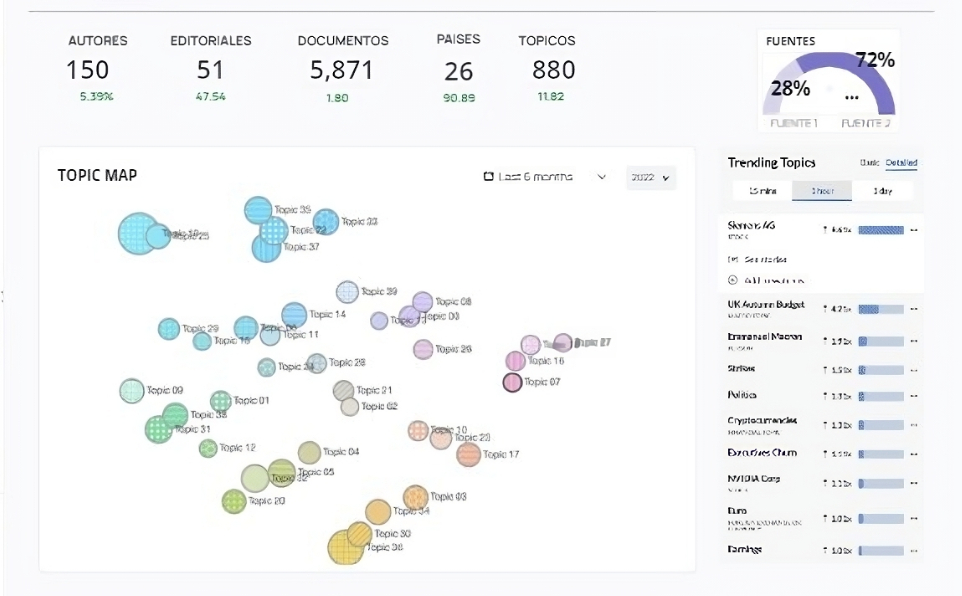
Task: Open the Last 6 months date range dropdown
Action: (x=545, y=177)
